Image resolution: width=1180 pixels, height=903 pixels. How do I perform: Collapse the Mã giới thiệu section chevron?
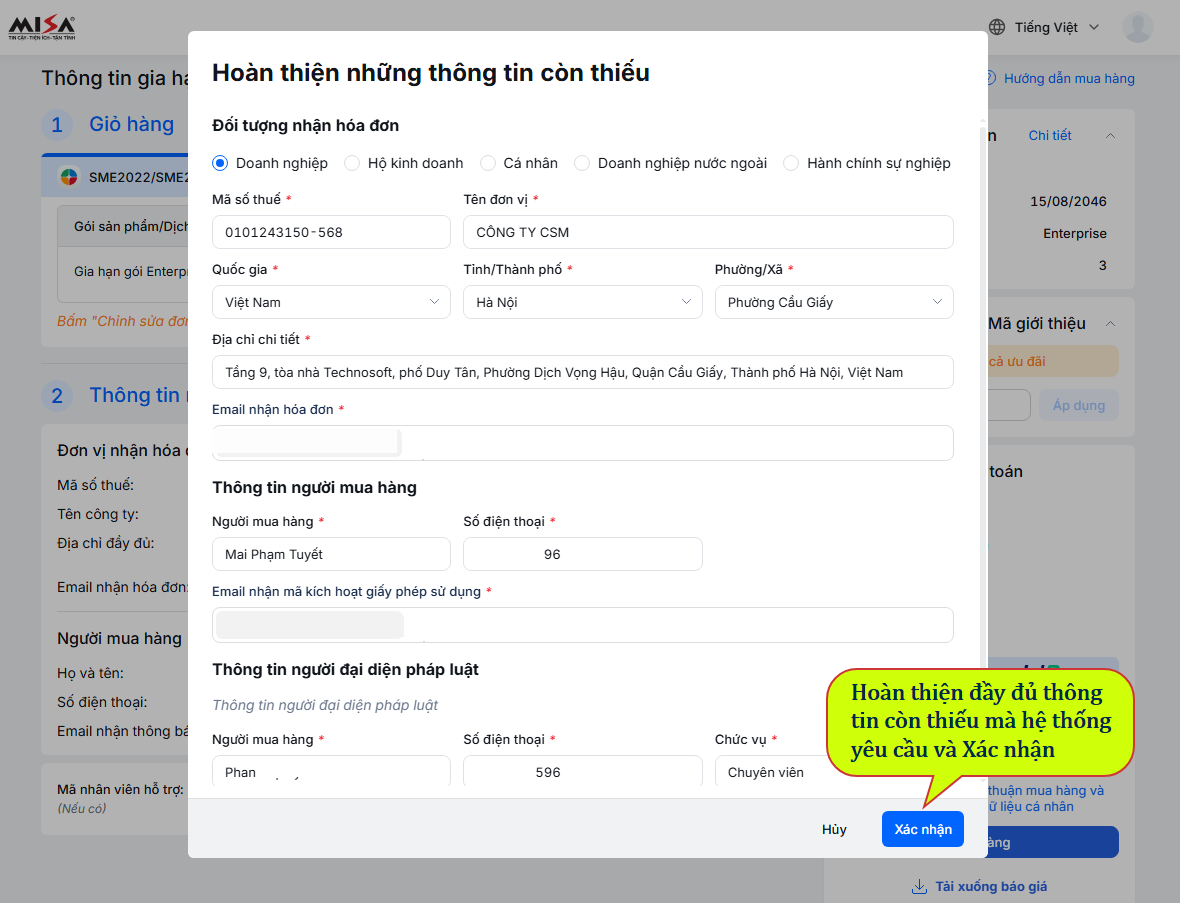pyautogui.click(x=1110, y=324)
